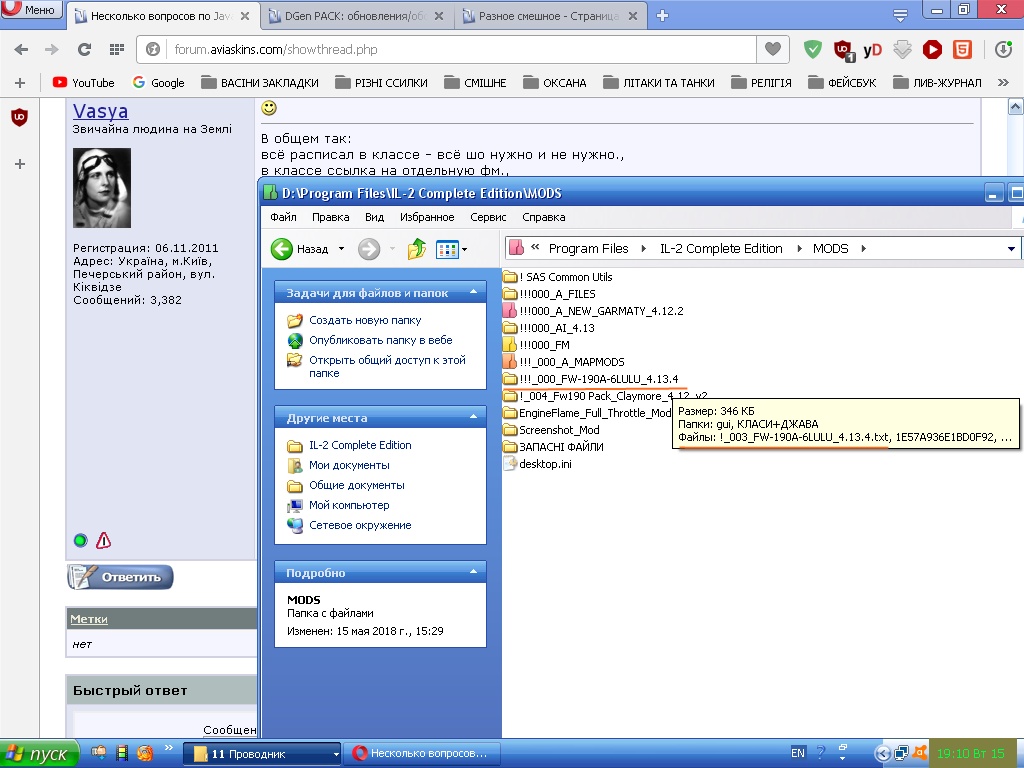Open the Справка menu

tap(543, 217)
